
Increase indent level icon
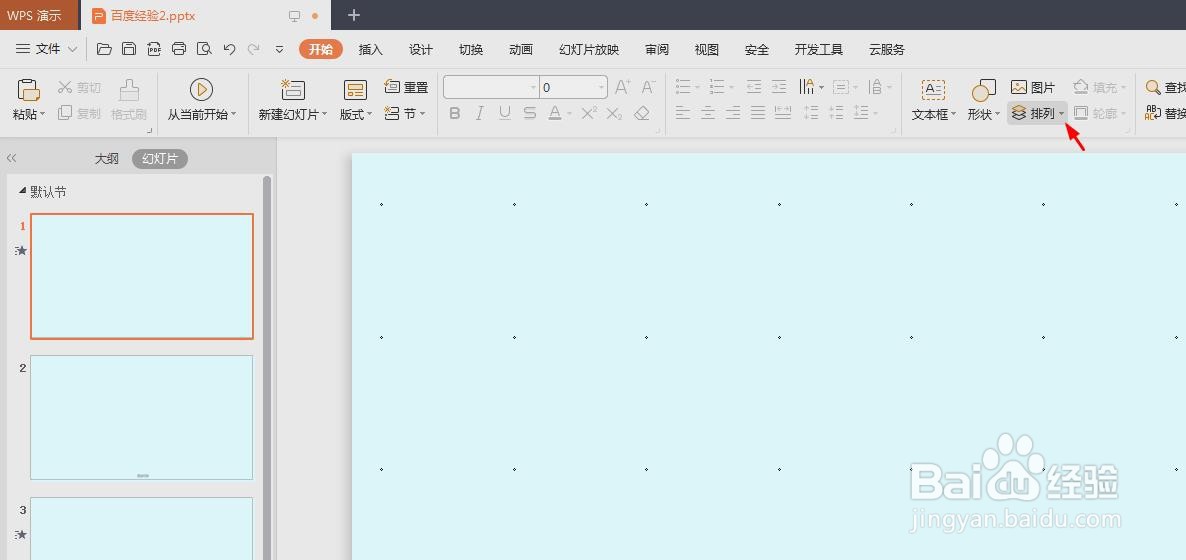coord(779,87)
